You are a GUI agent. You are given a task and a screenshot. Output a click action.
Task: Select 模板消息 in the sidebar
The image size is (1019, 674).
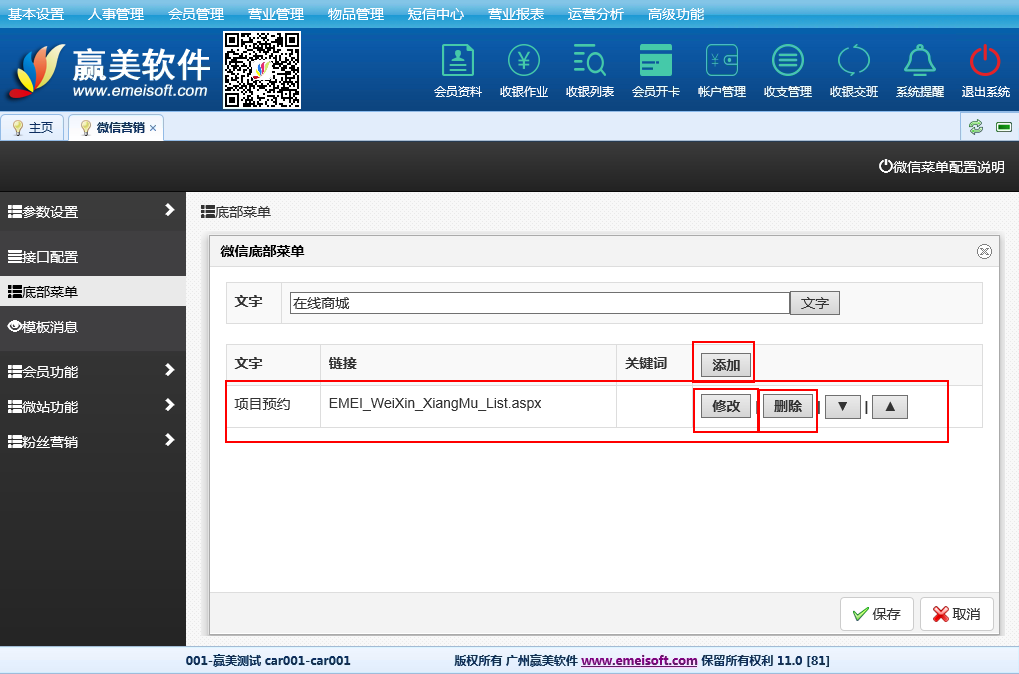(x=92, y=327)
